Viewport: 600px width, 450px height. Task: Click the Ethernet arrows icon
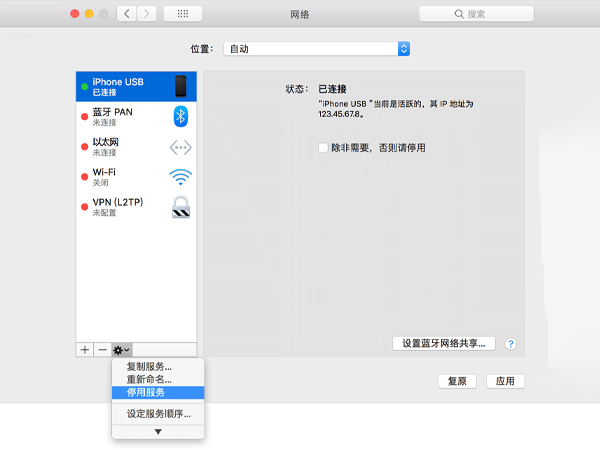[180, 147]
